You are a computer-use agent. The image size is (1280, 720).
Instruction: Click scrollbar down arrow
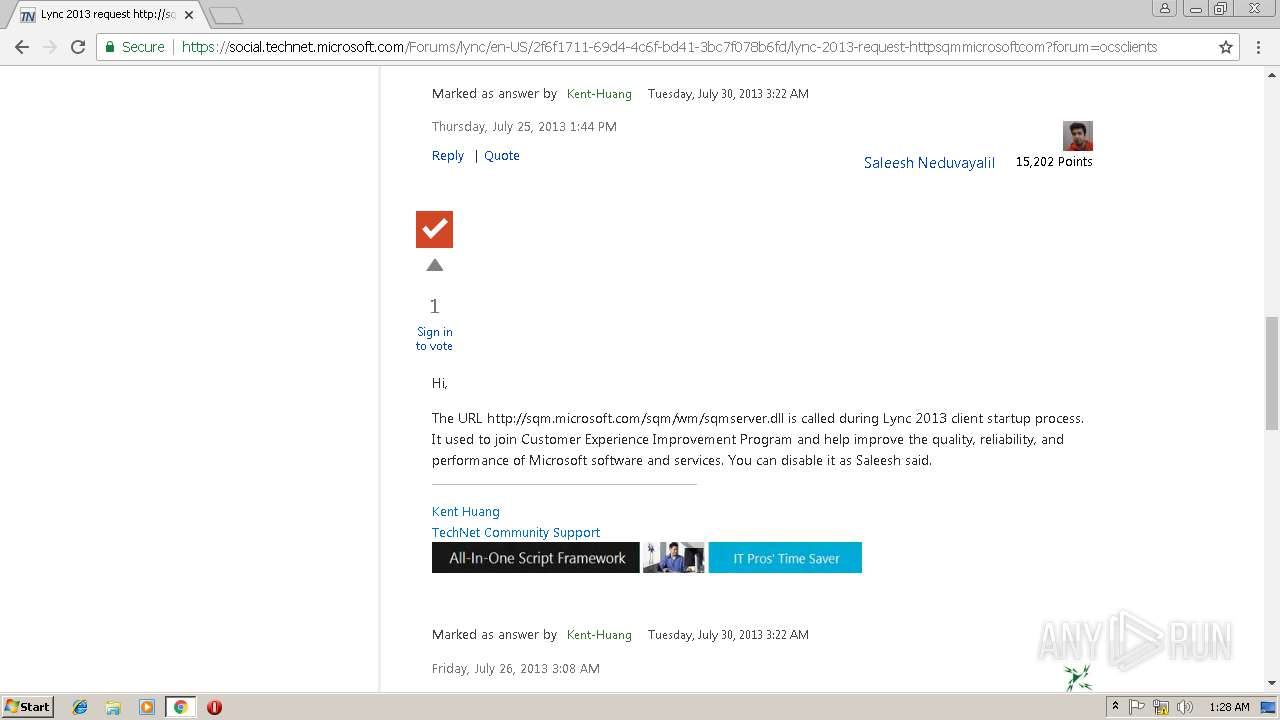pyautogui.click(x=1272, y=683)
